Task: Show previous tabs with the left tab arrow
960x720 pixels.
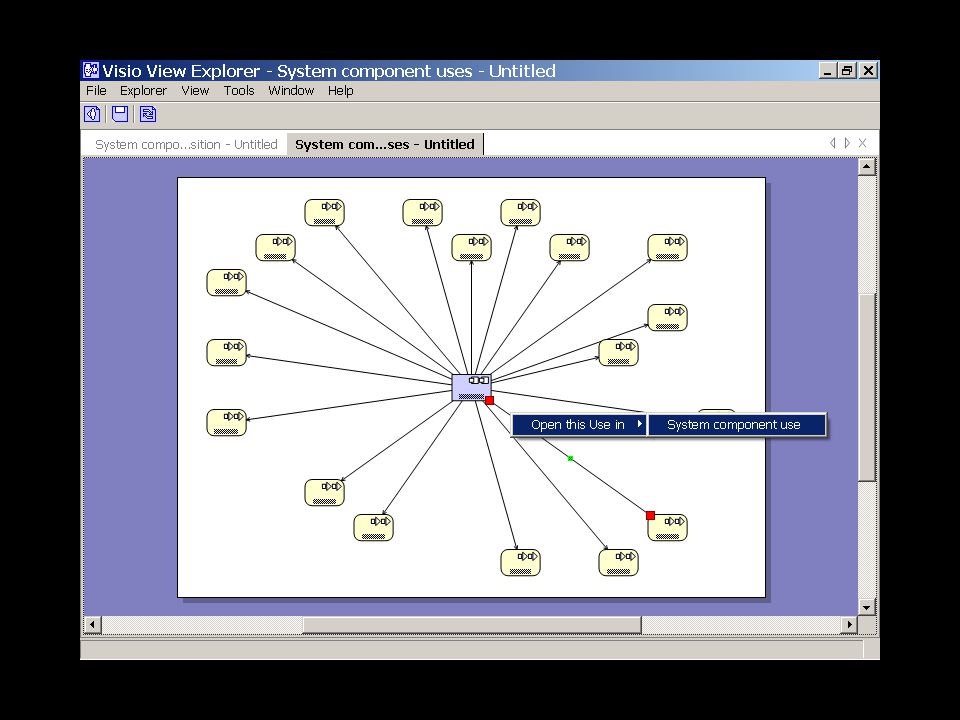Action: point(833,143)
